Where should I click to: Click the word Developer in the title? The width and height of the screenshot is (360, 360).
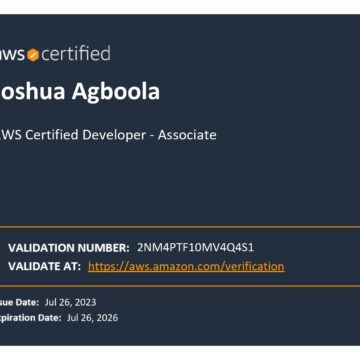point(114,136)
